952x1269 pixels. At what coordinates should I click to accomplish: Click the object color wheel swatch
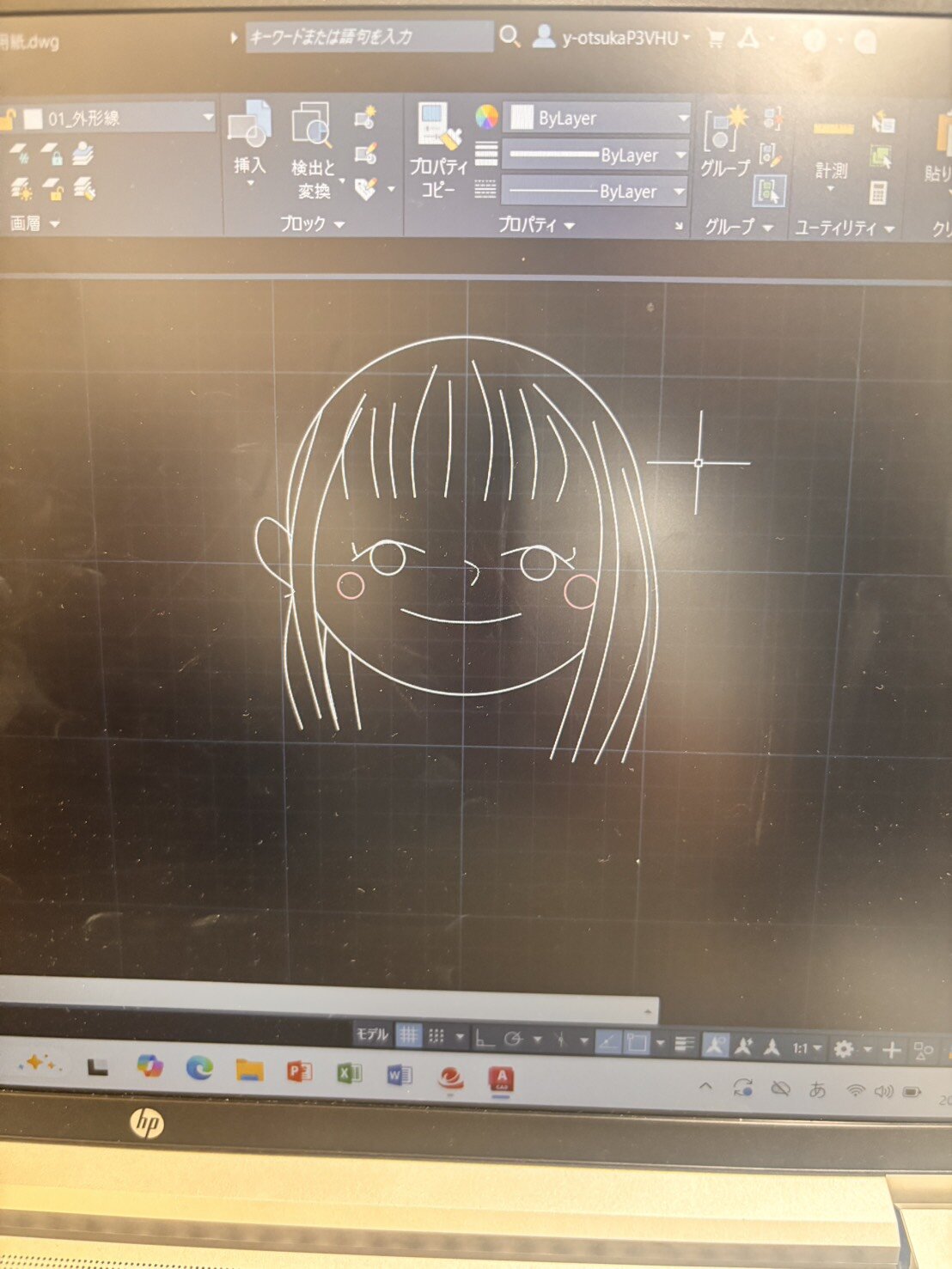click(x=486, y=117)
